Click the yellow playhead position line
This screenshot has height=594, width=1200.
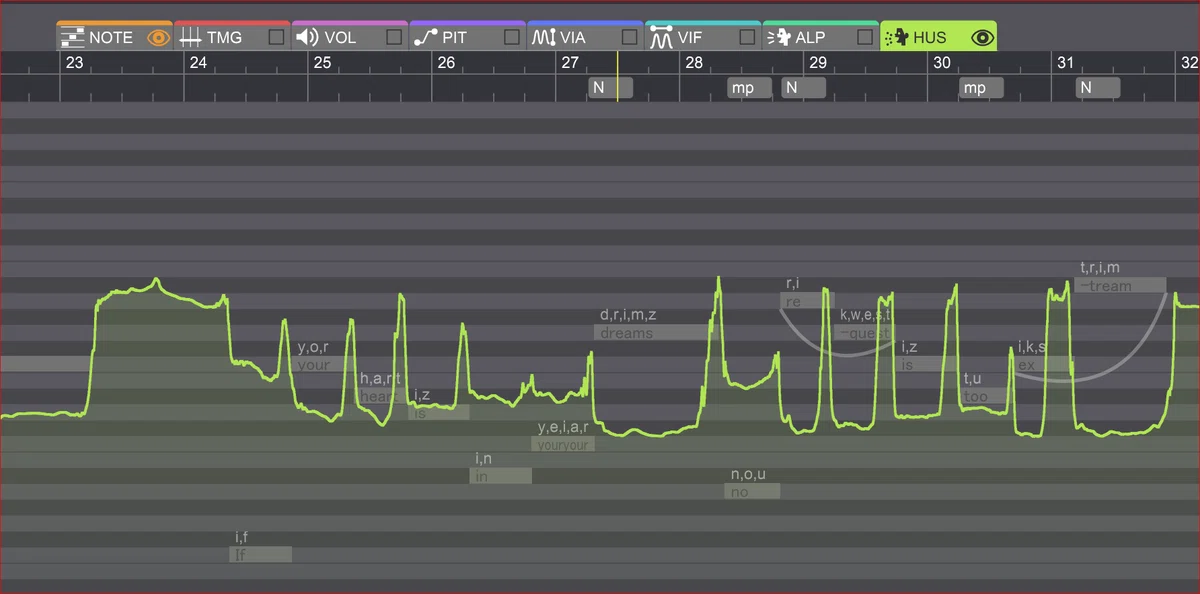(618, 76)
